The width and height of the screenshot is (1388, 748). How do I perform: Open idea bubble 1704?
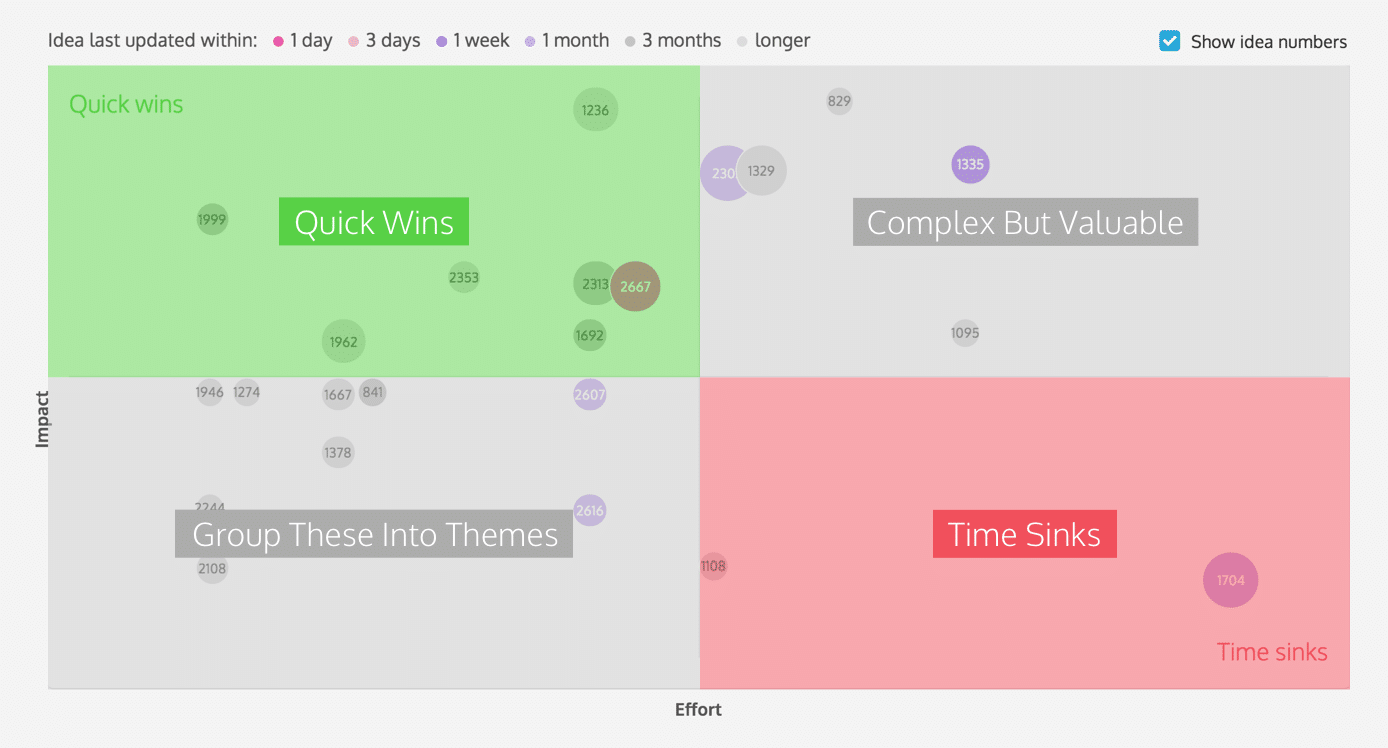1230,580
